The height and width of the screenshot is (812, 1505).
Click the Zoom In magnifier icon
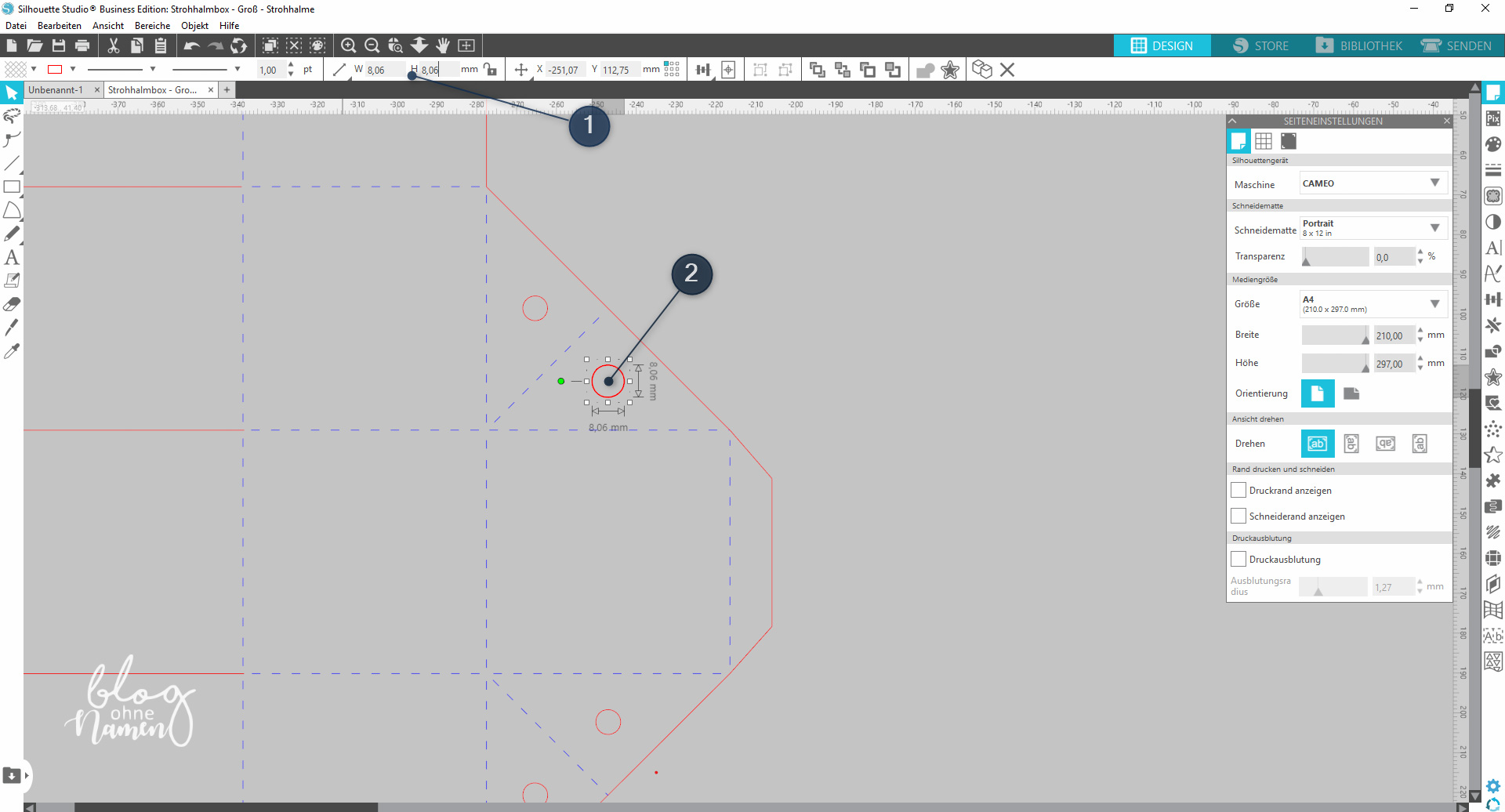[349, 45]
